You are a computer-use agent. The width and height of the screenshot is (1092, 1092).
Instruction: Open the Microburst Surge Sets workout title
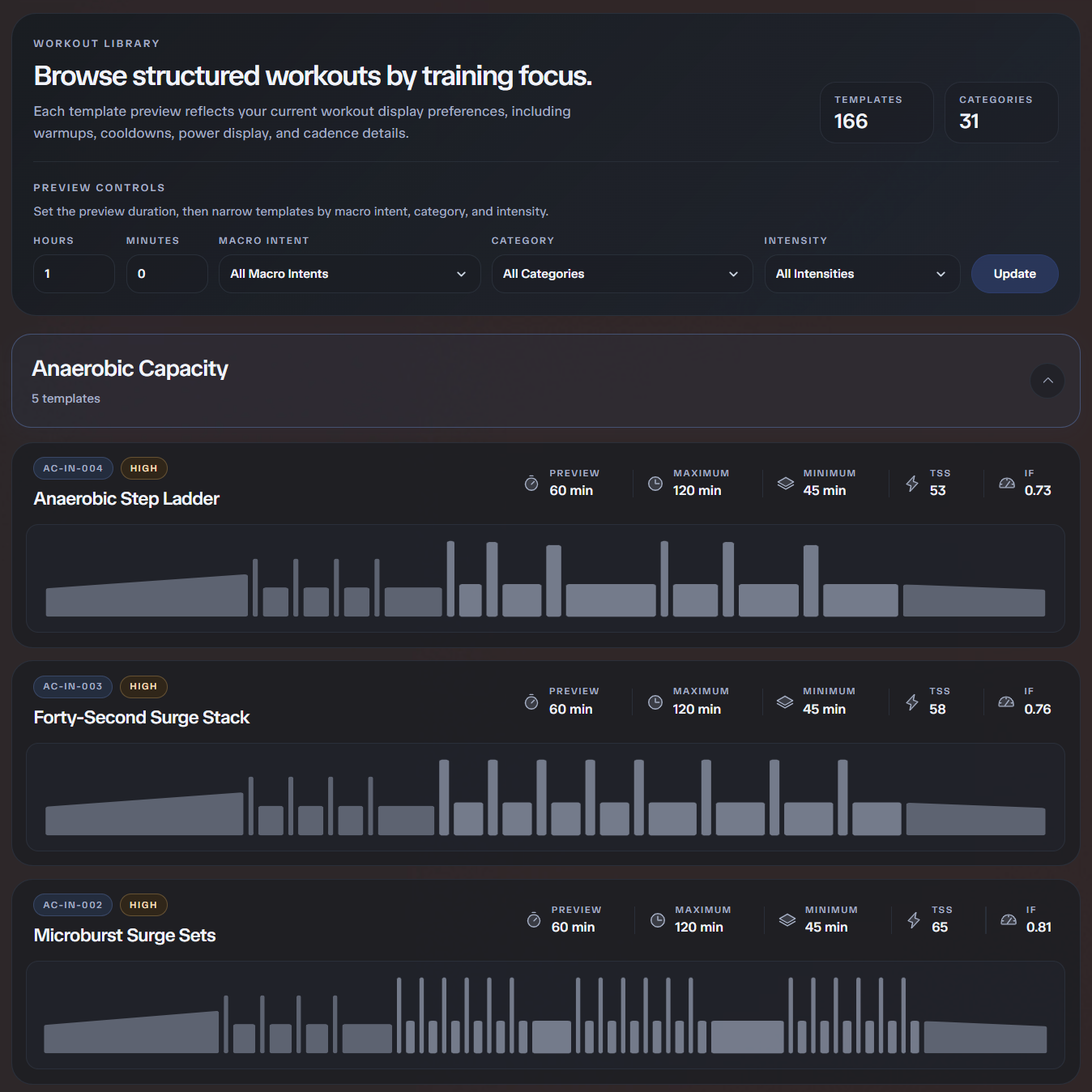pyautogui.click(x=125, y=936)
